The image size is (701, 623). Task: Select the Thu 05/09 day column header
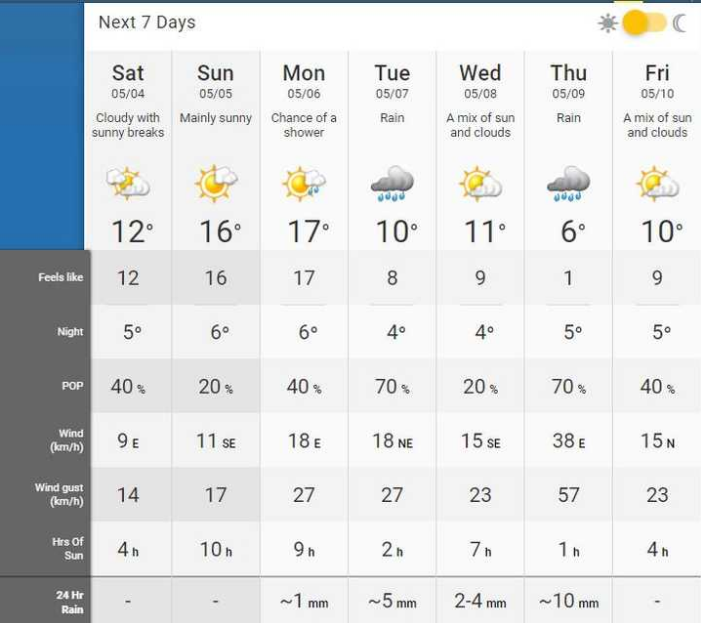(568, 80)
